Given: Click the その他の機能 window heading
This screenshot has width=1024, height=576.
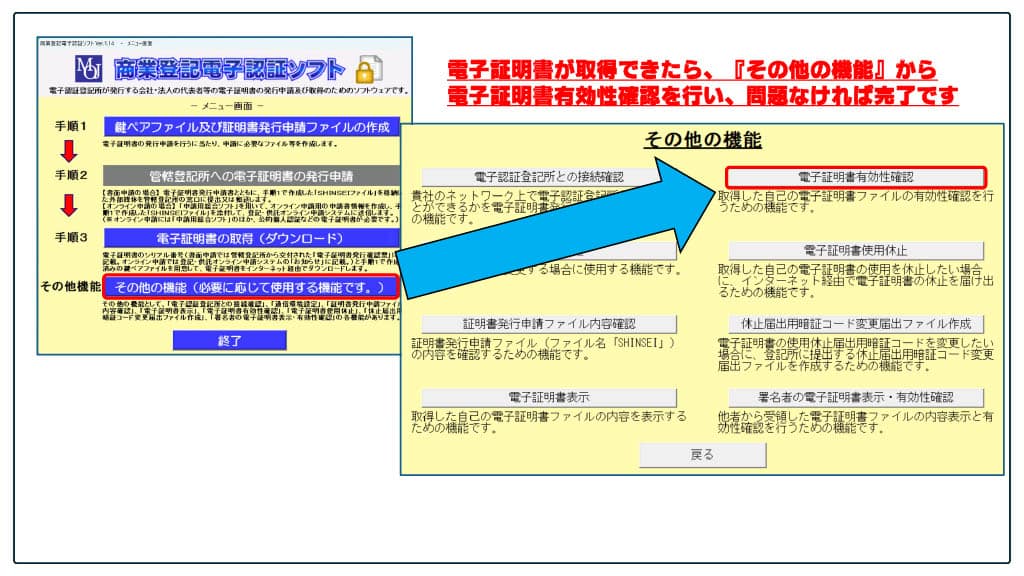Looking at the screenshot, I should coord(702,140).
